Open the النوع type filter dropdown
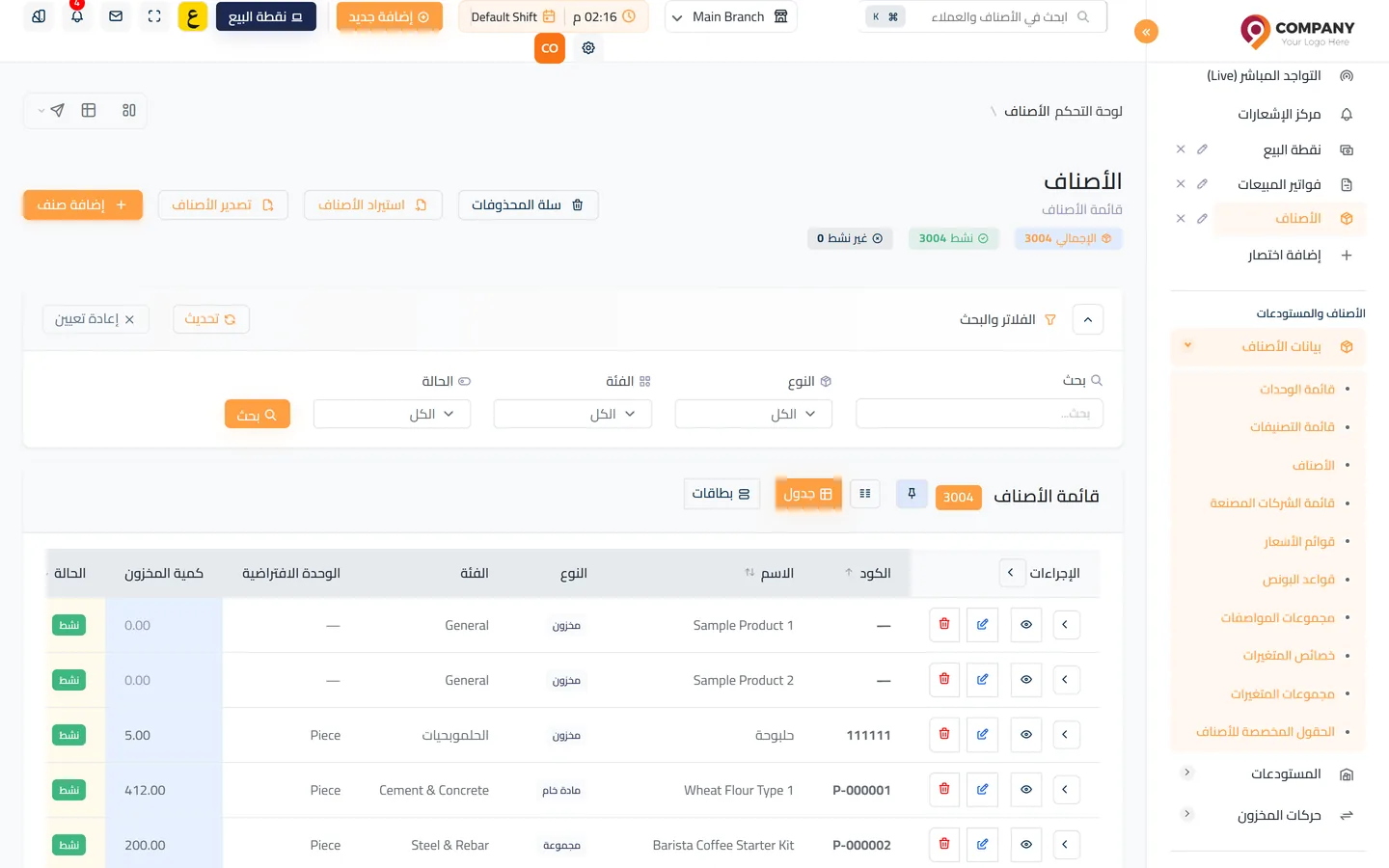Viewport: 1389px width, 868px height. point(753,415)
